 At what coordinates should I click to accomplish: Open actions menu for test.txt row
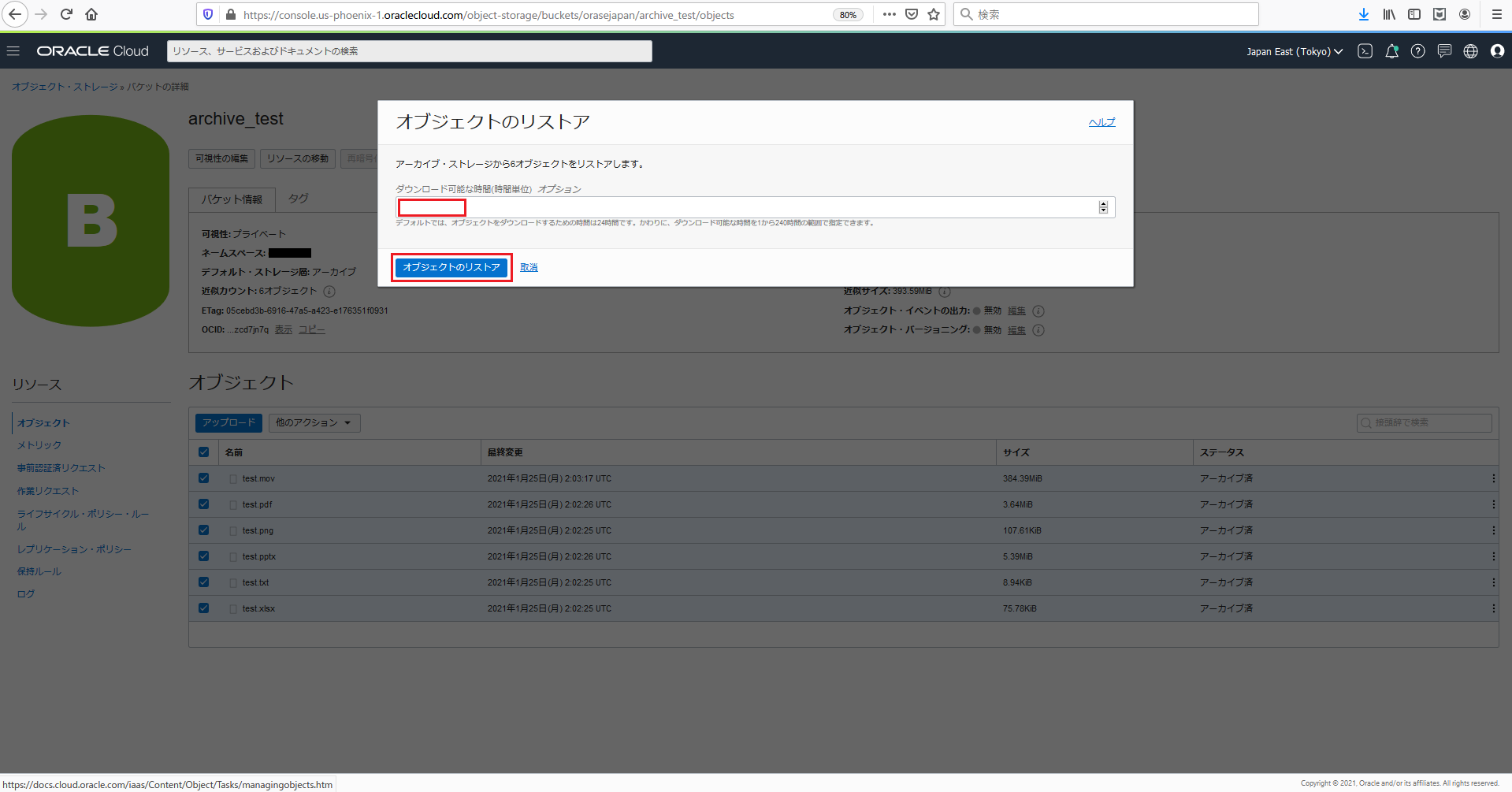(x=1493, y=582)
